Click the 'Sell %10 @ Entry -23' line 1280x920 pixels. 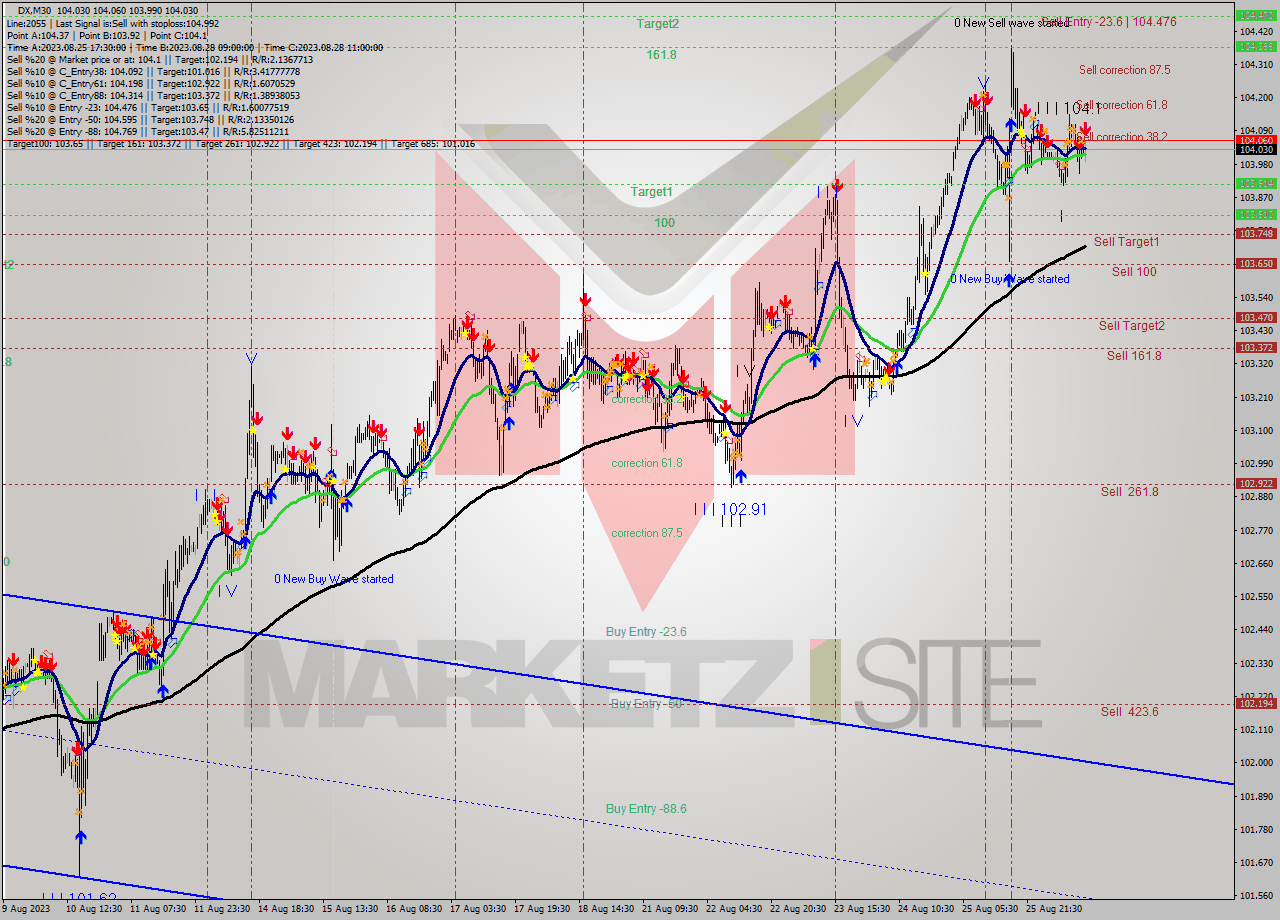(148, 107)
